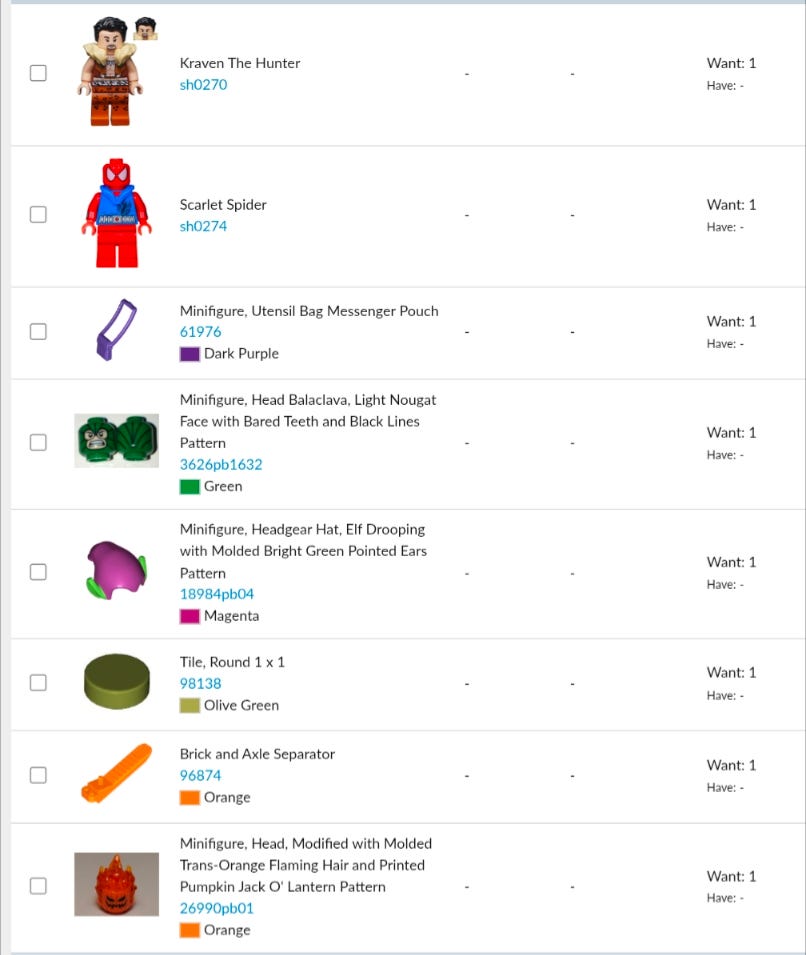Click the Dark Purple color swatch
This screenshot has height=955, width=806.
coord(190,354)
